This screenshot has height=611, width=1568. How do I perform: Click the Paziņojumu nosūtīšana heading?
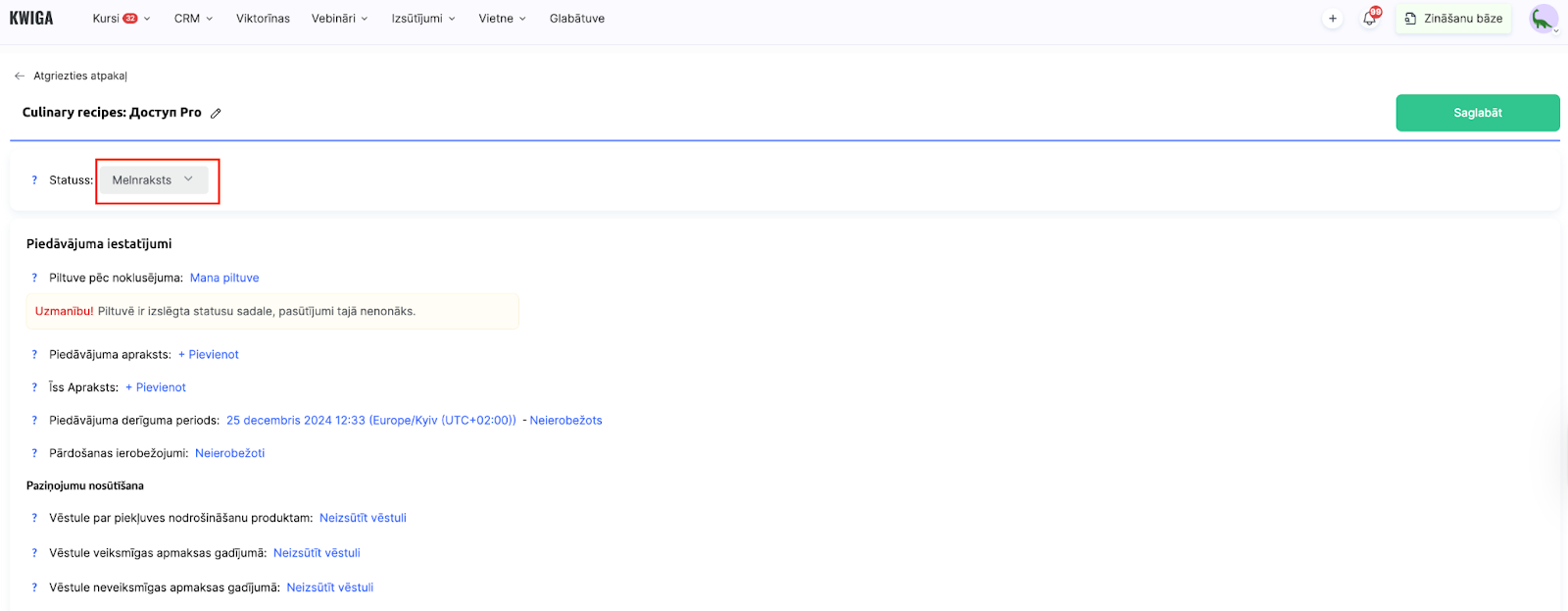85,485
